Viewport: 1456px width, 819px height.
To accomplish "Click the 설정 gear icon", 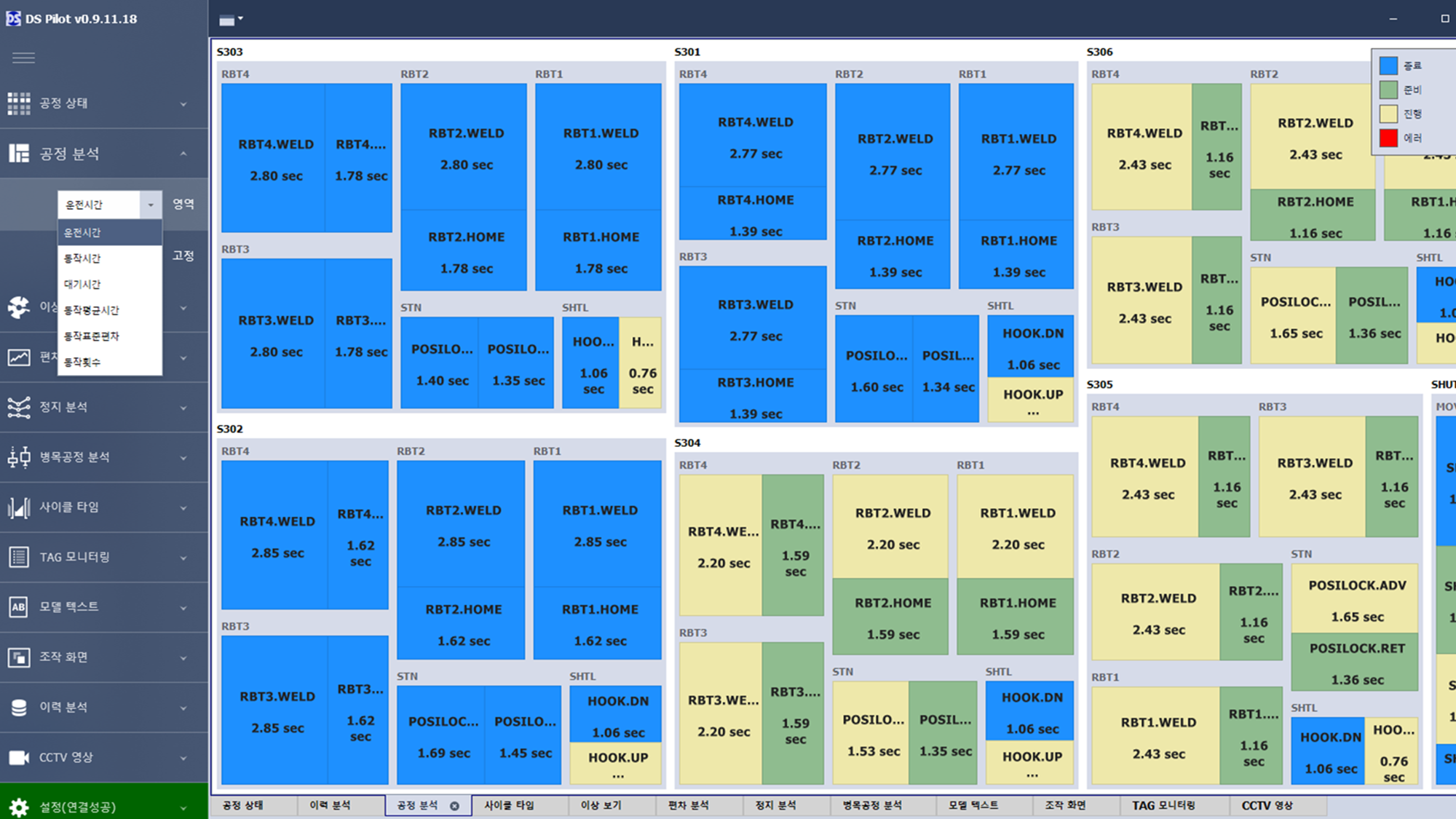I will [19, 807].
